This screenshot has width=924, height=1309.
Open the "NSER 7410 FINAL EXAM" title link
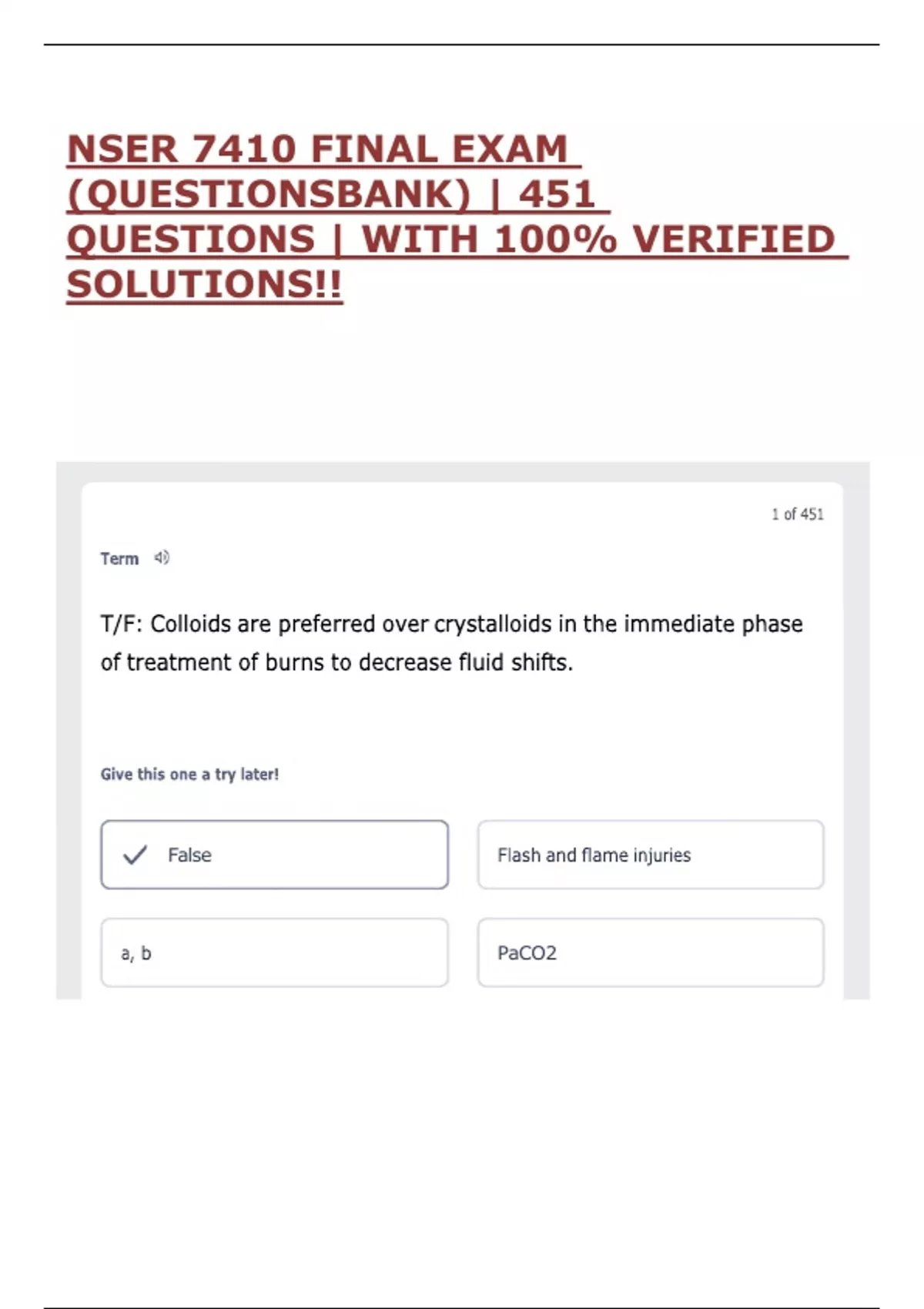(x=317, y=149)
